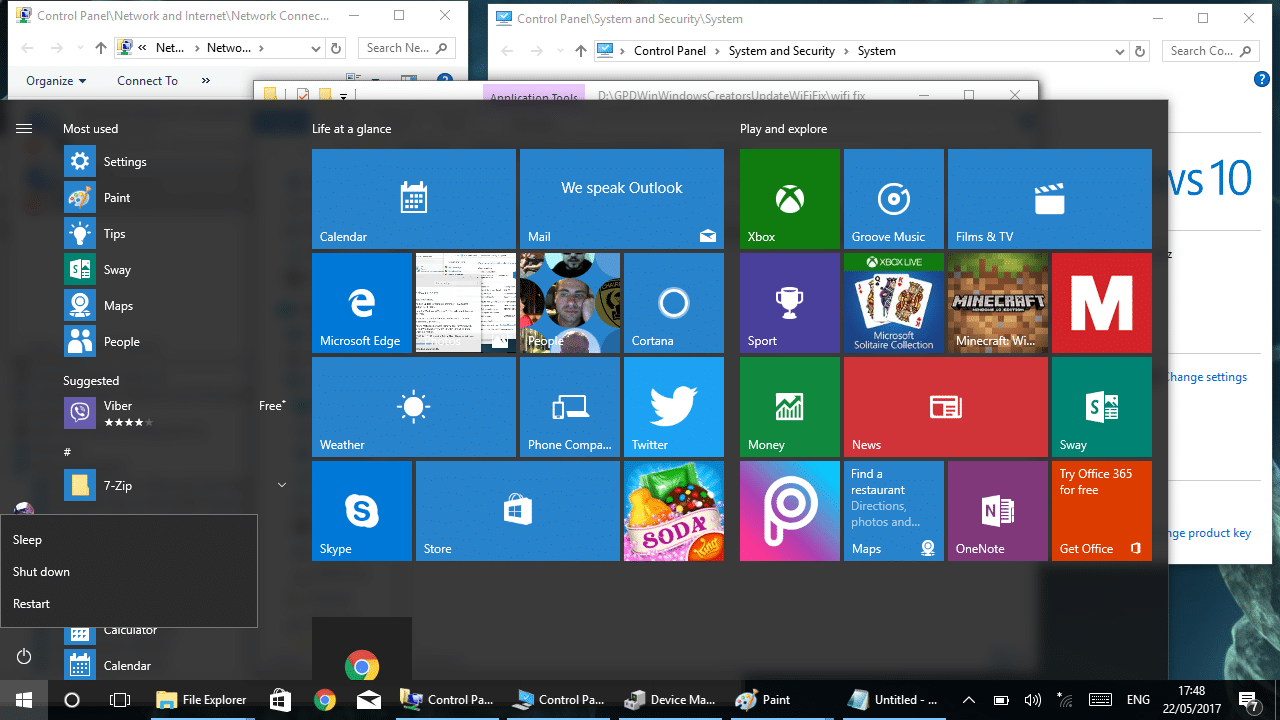Select Shut down from power menu
Viewport: 1280px width, 720px height.
point(129,572)
